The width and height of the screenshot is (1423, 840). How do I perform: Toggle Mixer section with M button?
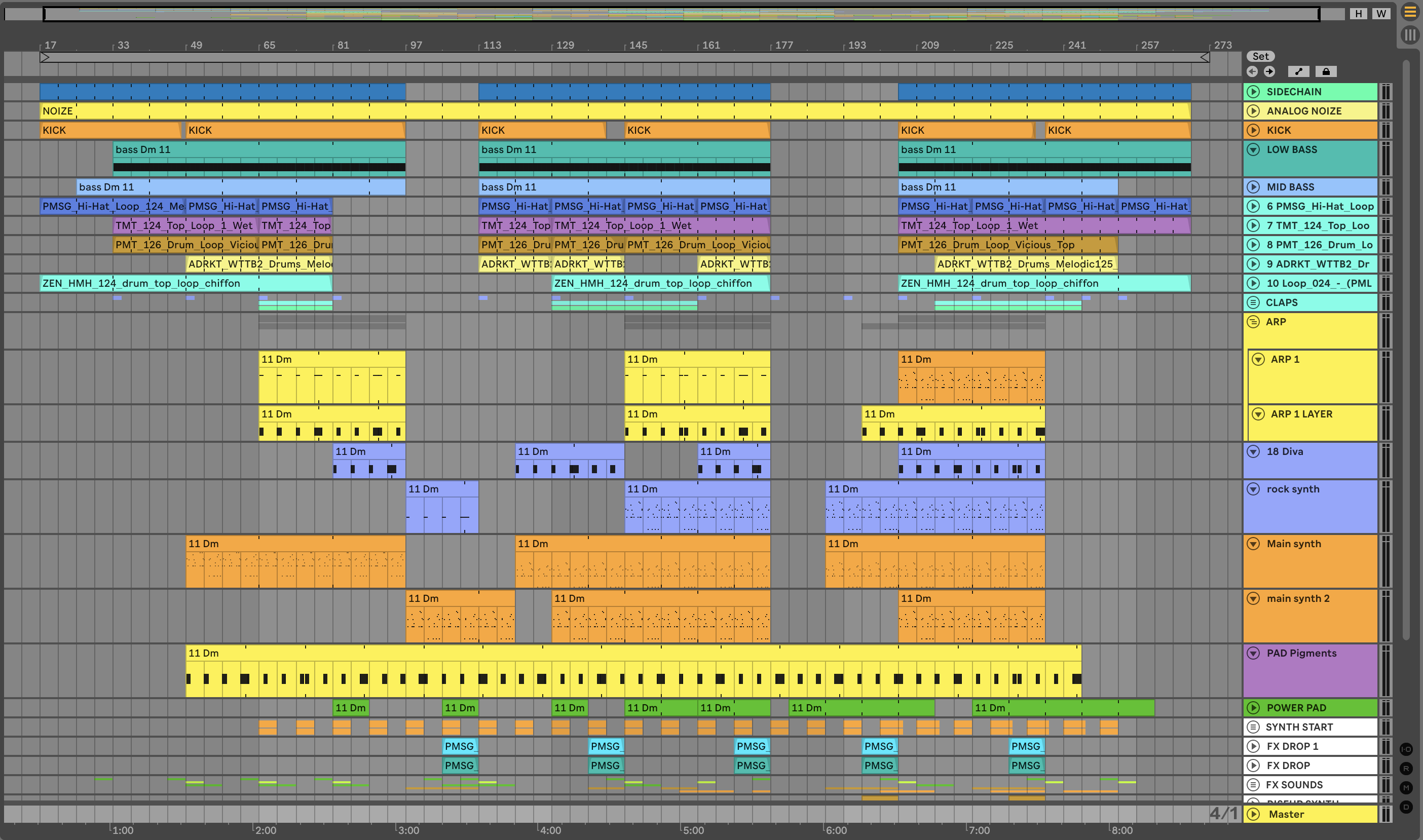click(1406, 787)
